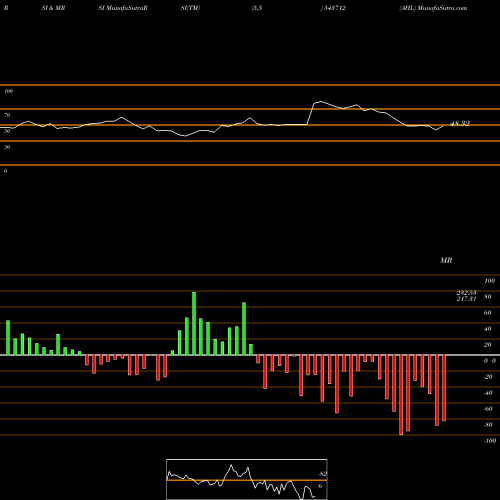500x500 pixels.
Task: Click the SI & MR header text
Action: (x=53, y=8)
